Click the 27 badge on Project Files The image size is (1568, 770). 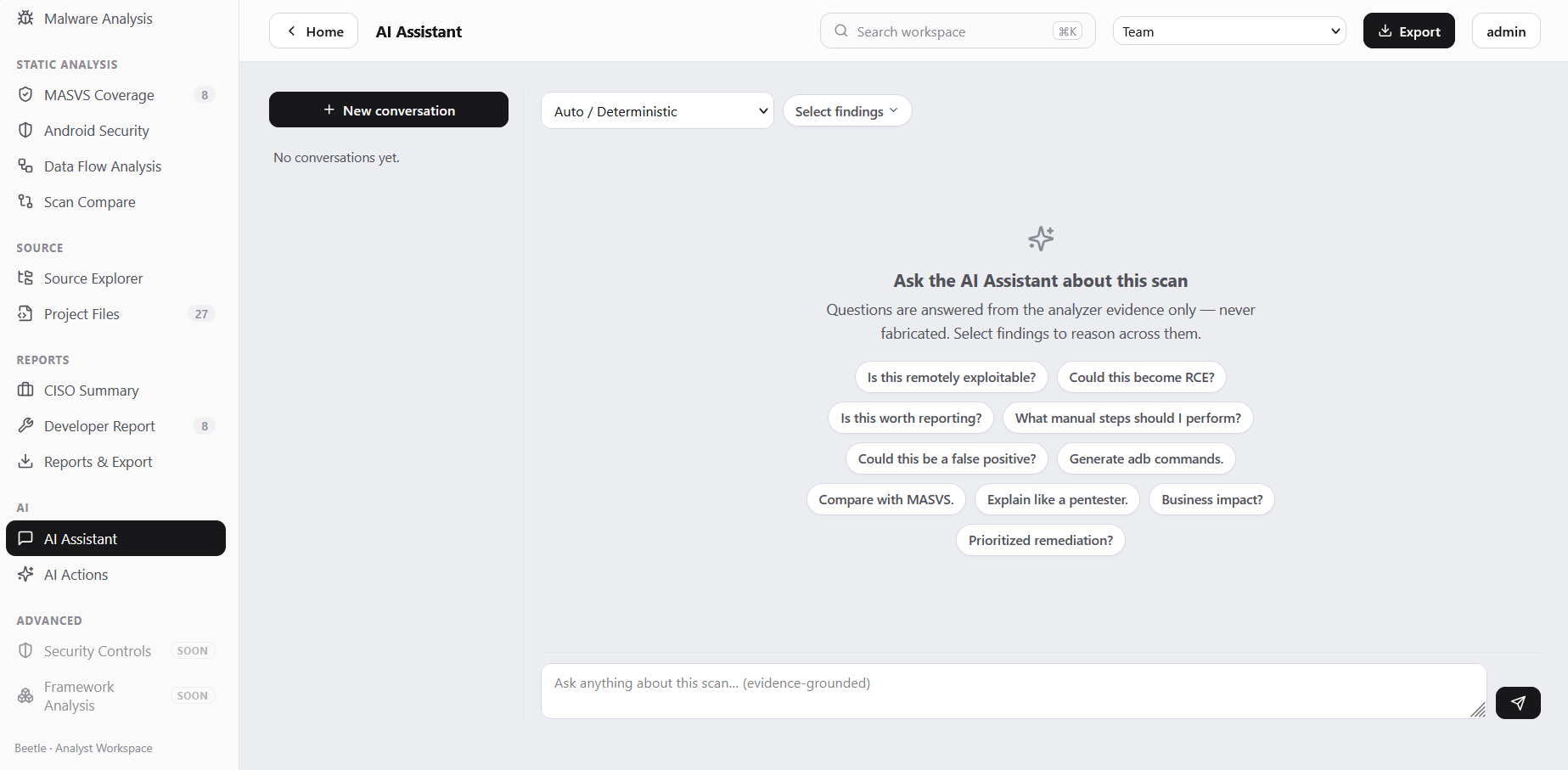pyautogui.click(x=201, y=313)
